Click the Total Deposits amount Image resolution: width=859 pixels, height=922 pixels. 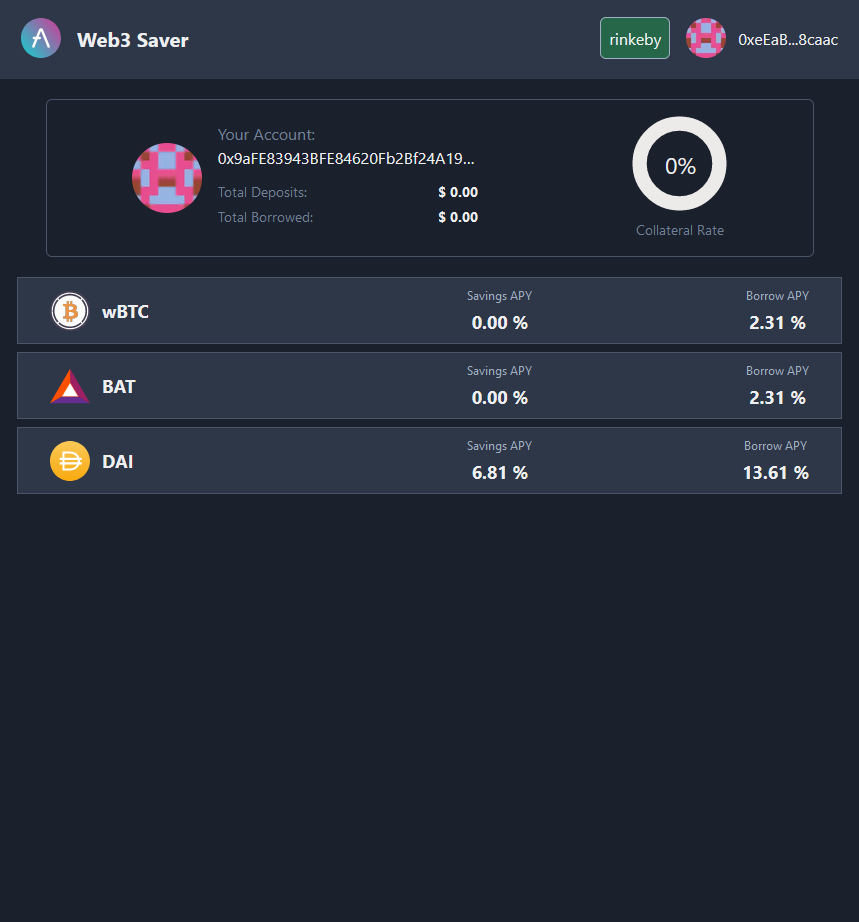[x=458, y=192]
